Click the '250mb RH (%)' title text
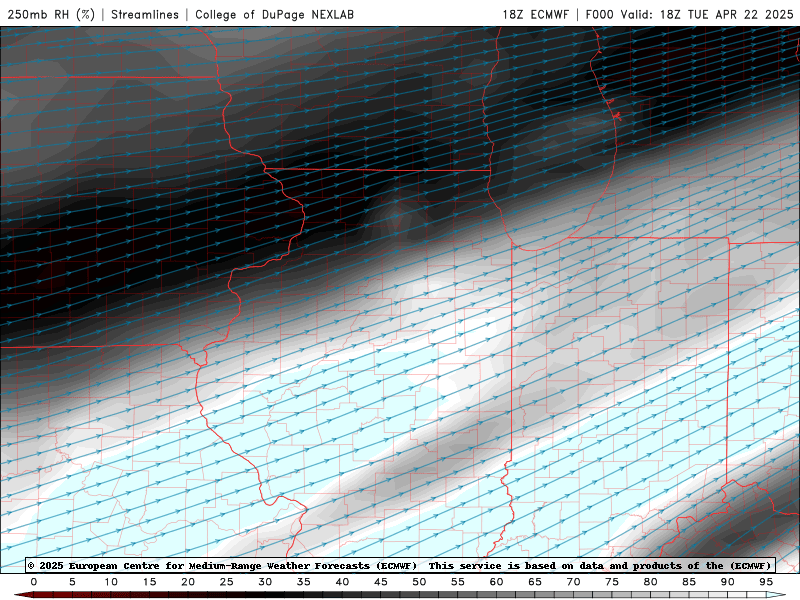 pos(52,14)
